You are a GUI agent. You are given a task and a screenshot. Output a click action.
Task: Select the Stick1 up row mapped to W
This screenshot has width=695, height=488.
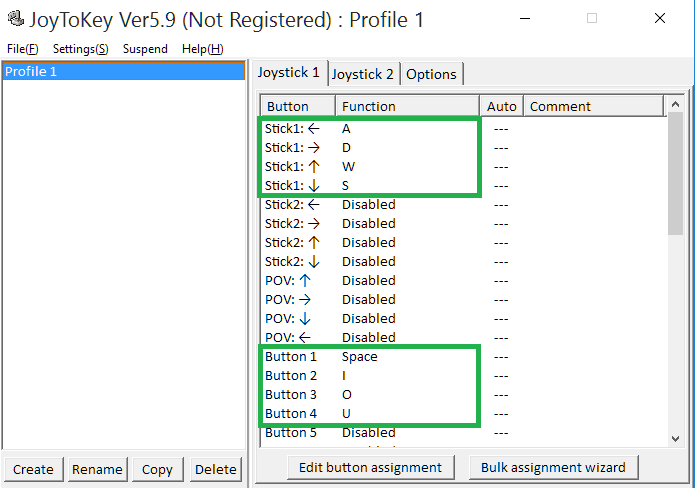point(463,167)
